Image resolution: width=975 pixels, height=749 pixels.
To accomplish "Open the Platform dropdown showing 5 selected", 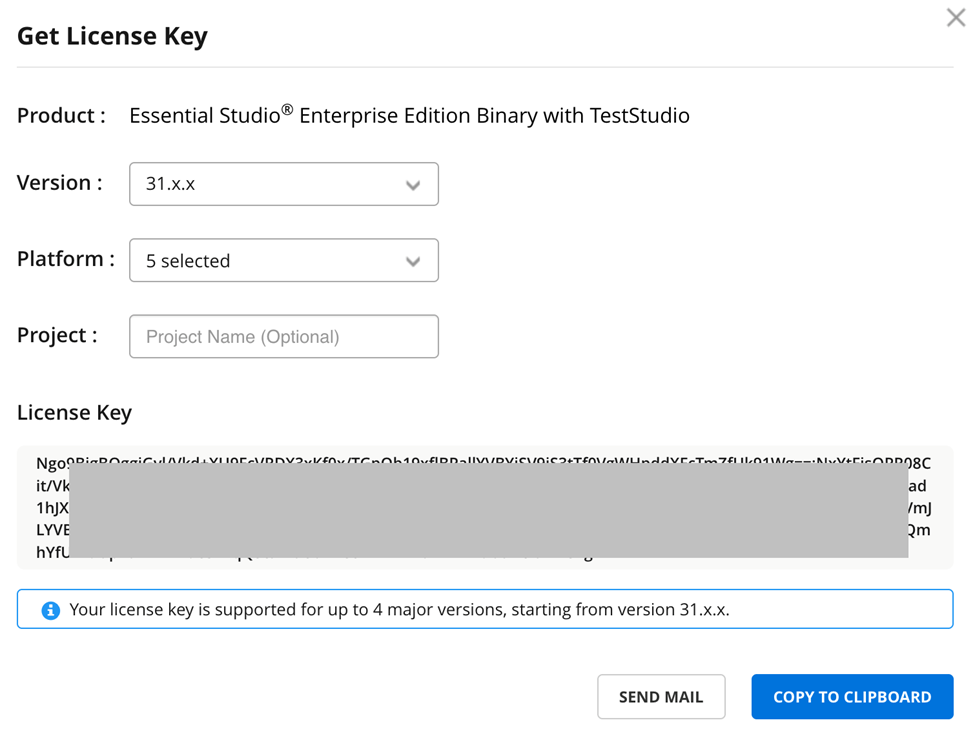I will [283, 260].
